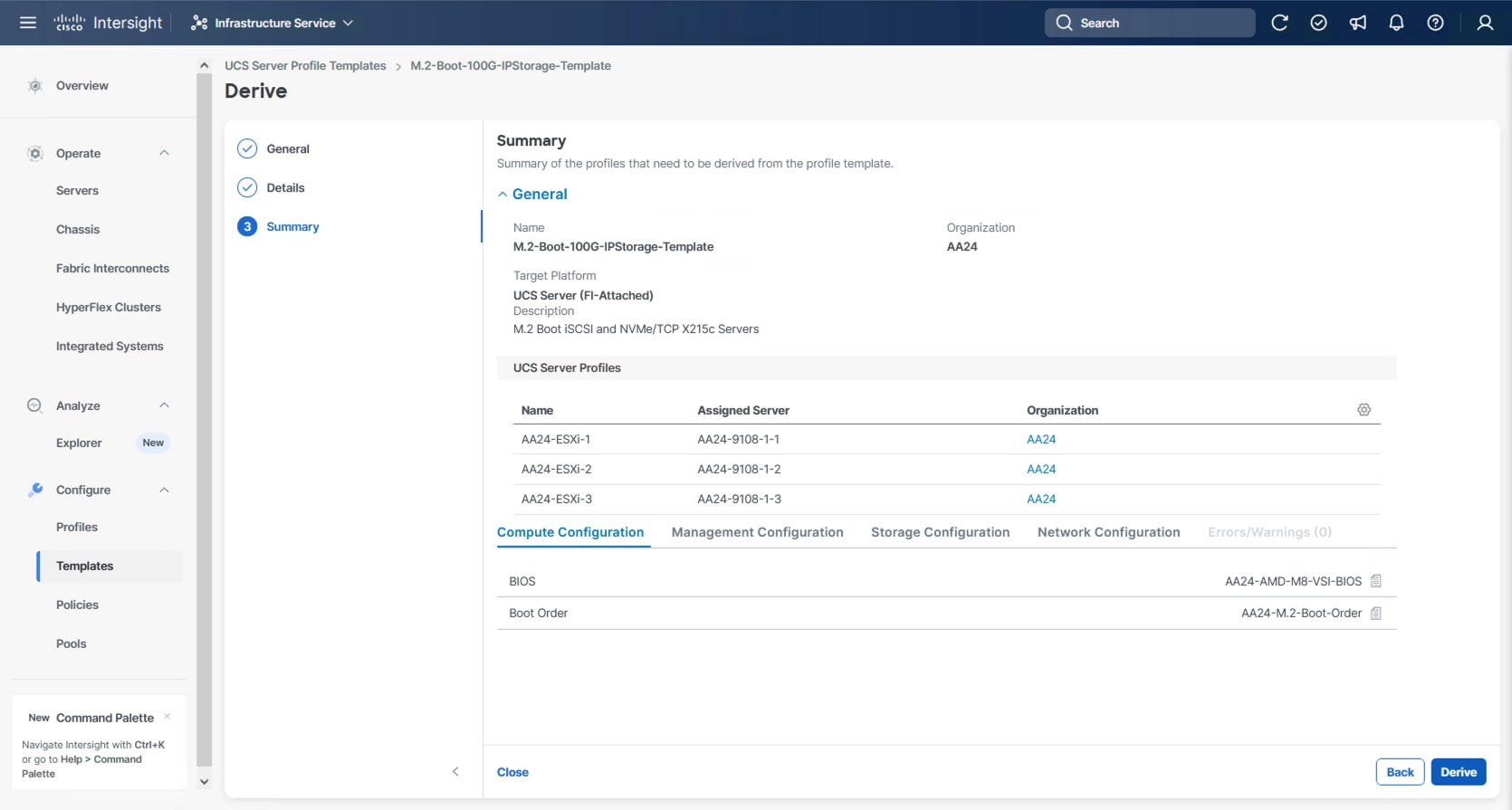
Task: Open UCS Server Profile Templates breadcrumb
Action: coord(305,66)
